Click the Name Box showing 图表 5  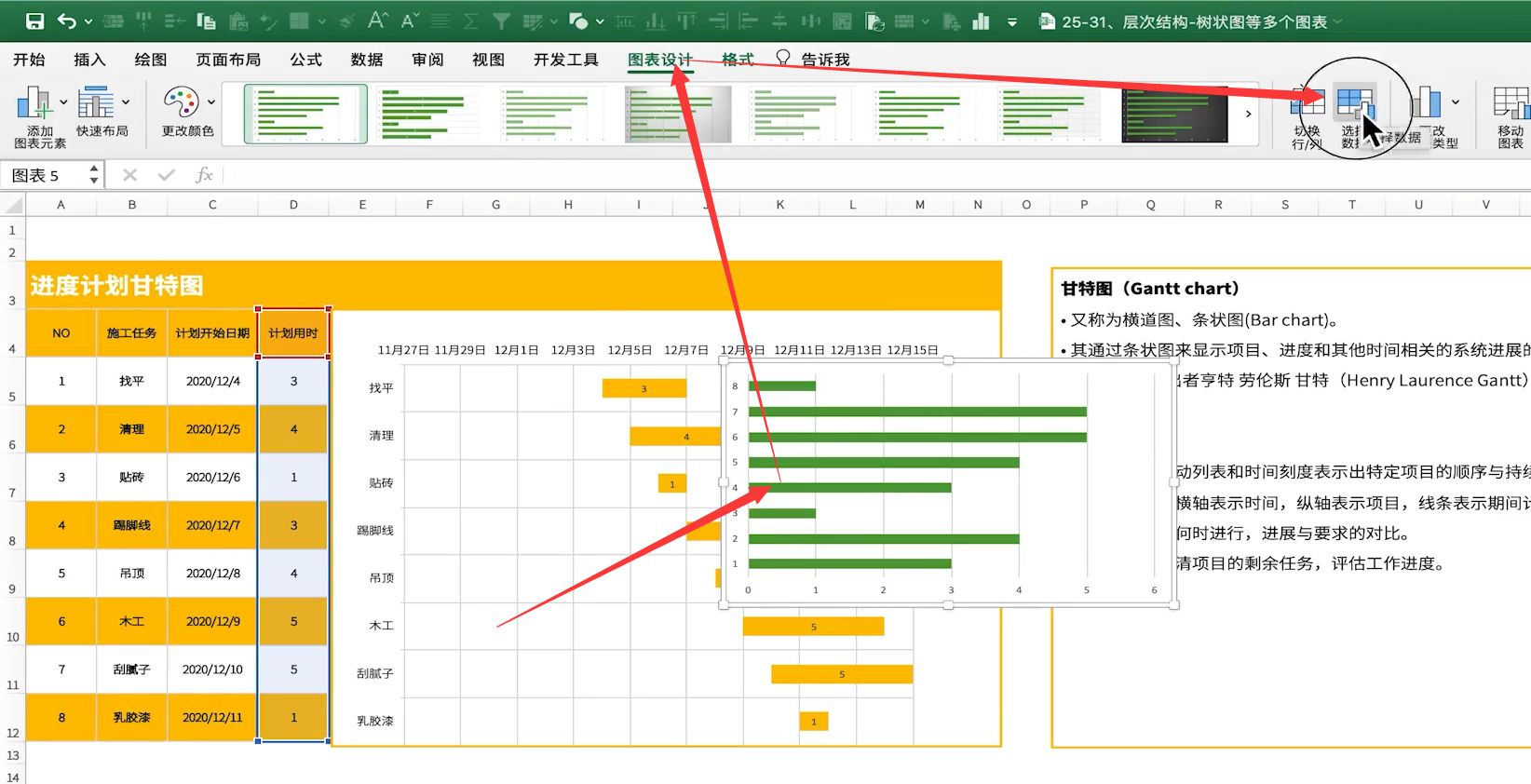(x=47, y=175)
